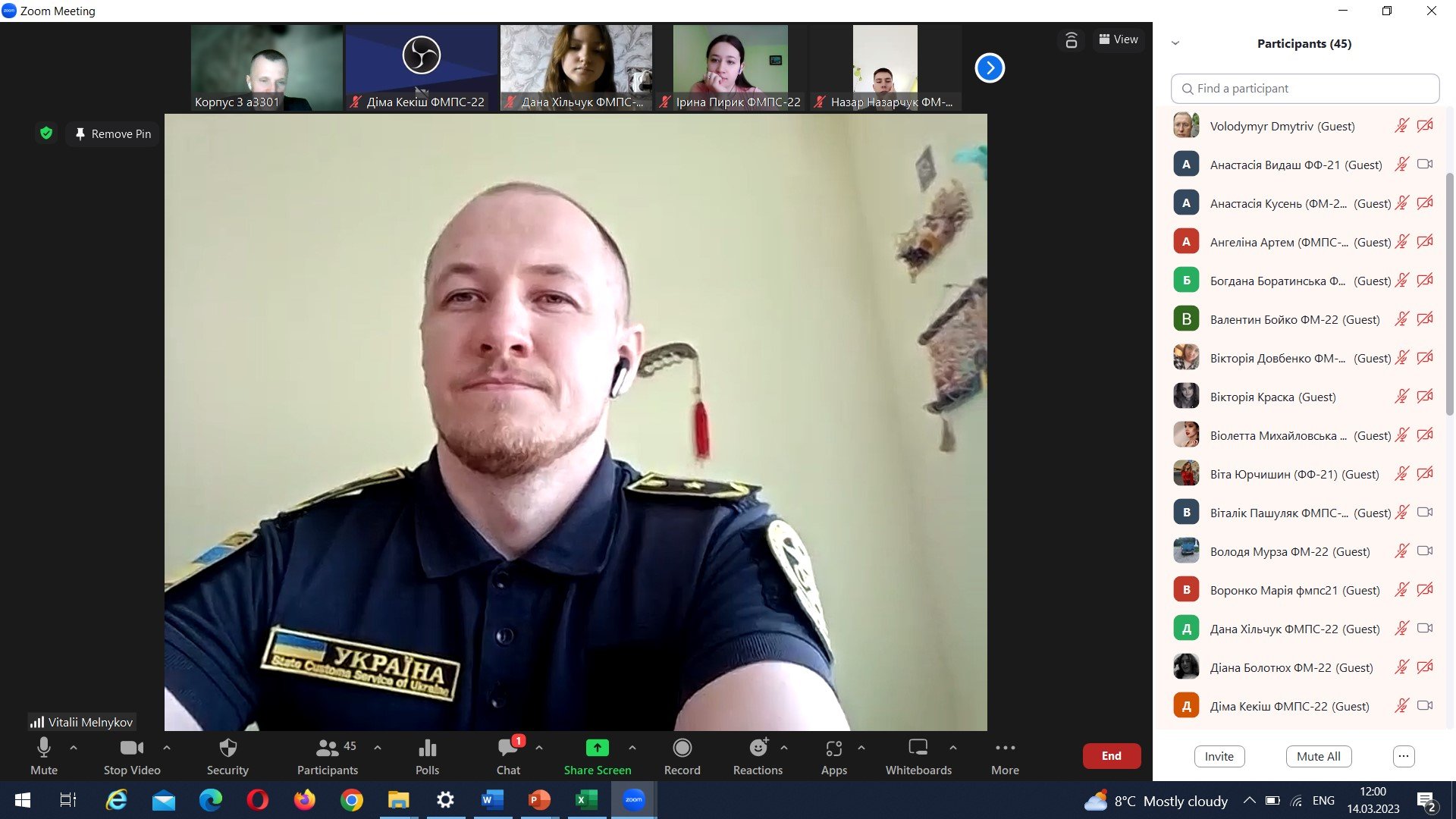Toggle Вікторія Краска microphone icon
Image resolution: width=1456 pixels, height=819 pixels.
tap(1401, 397)
